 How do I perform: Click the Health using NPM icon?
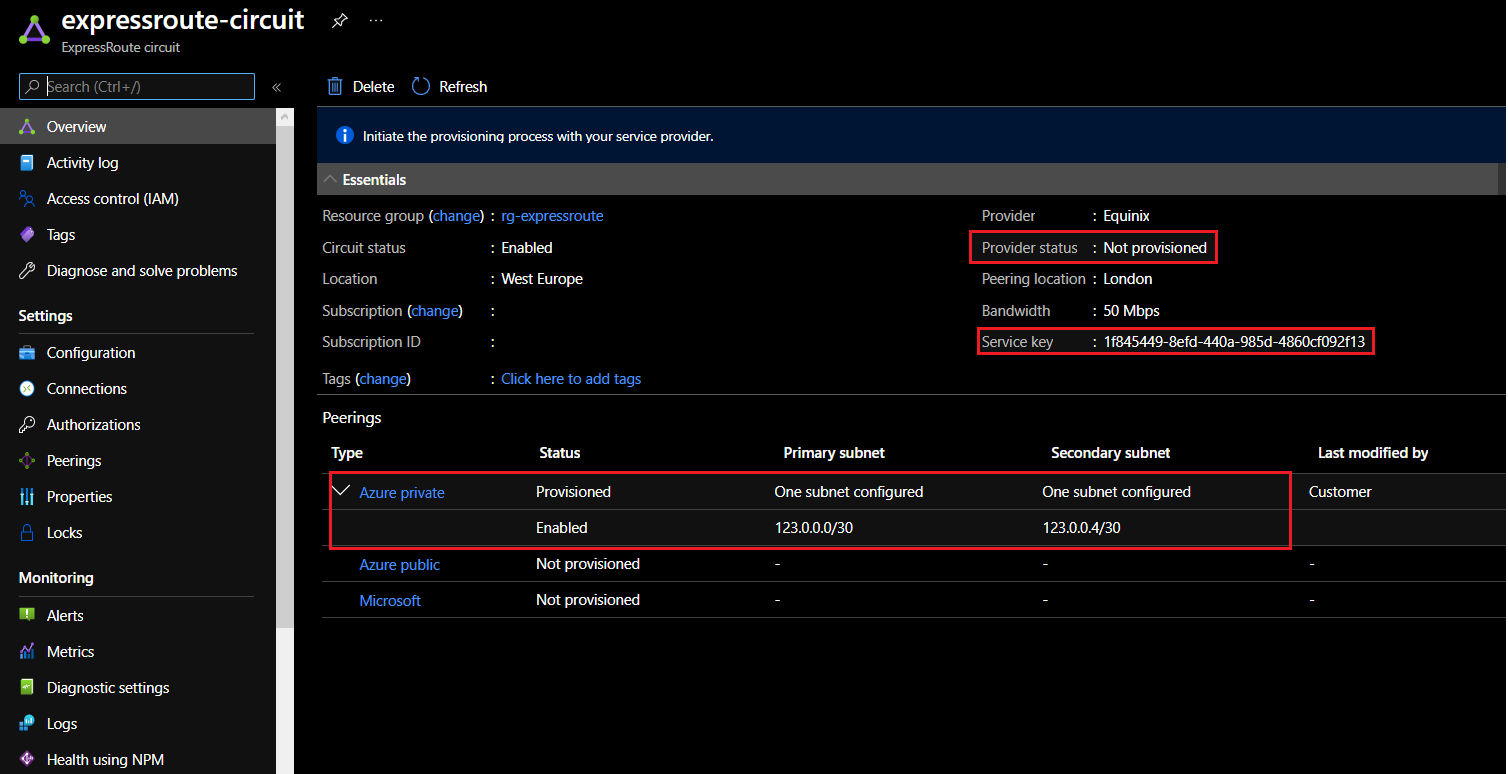tap(27, 760)
